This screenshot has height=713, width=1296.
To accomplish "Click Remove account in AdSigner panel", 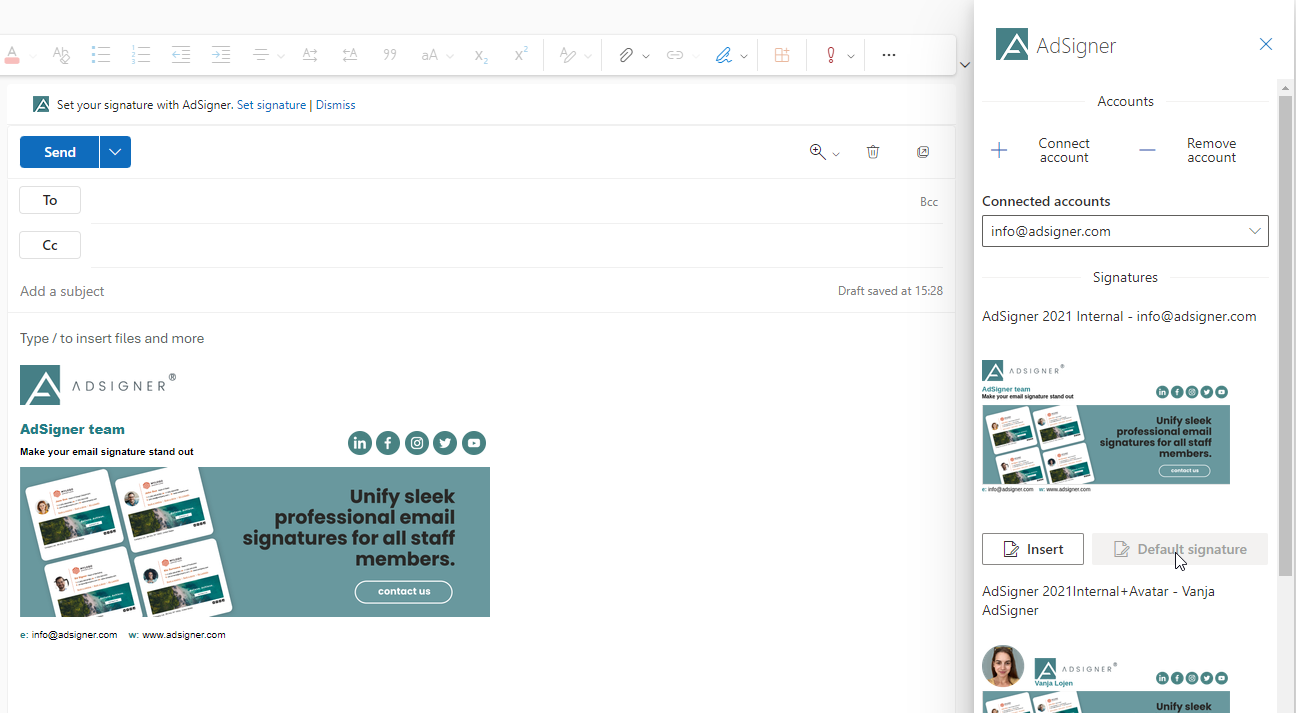I will coord(1189,150).
